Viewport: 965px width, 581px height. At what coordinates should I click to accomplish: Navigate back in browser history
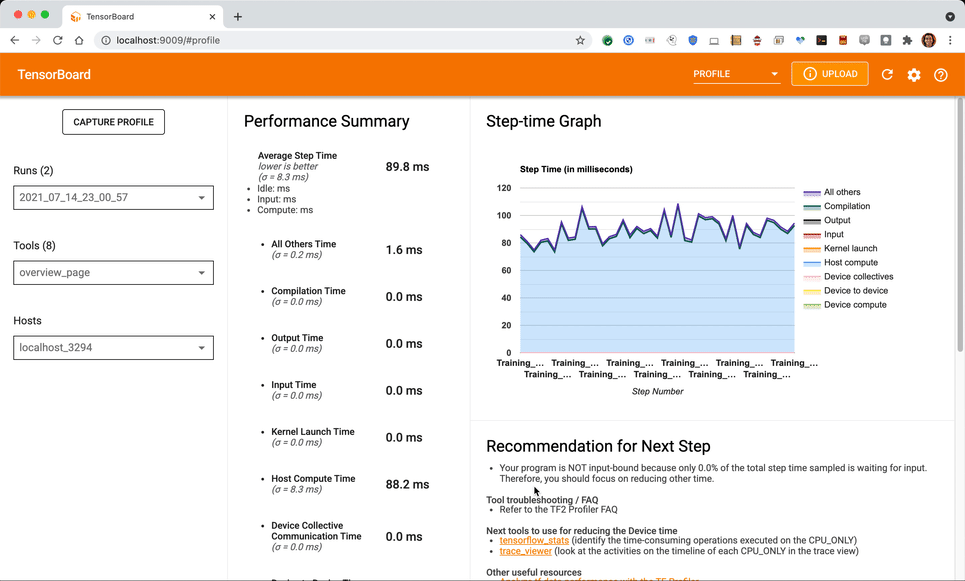tap(15, 41)
